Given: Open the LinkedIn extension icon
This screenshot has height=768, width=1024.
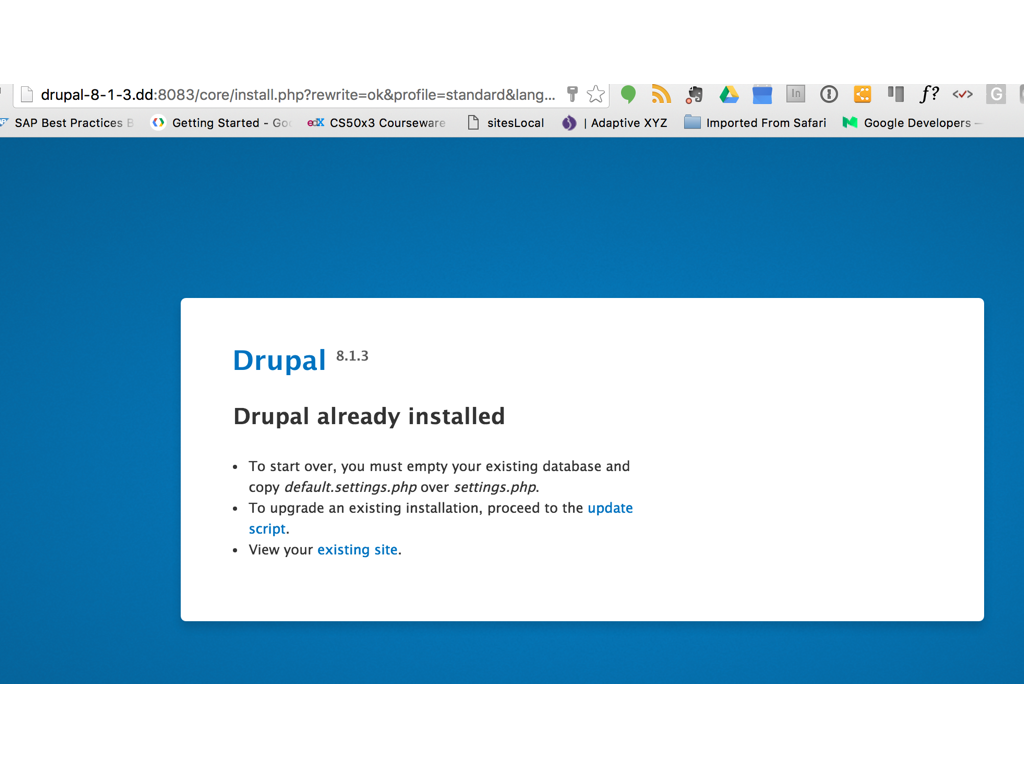Looking at the screenshot, I should coord(795,95).
